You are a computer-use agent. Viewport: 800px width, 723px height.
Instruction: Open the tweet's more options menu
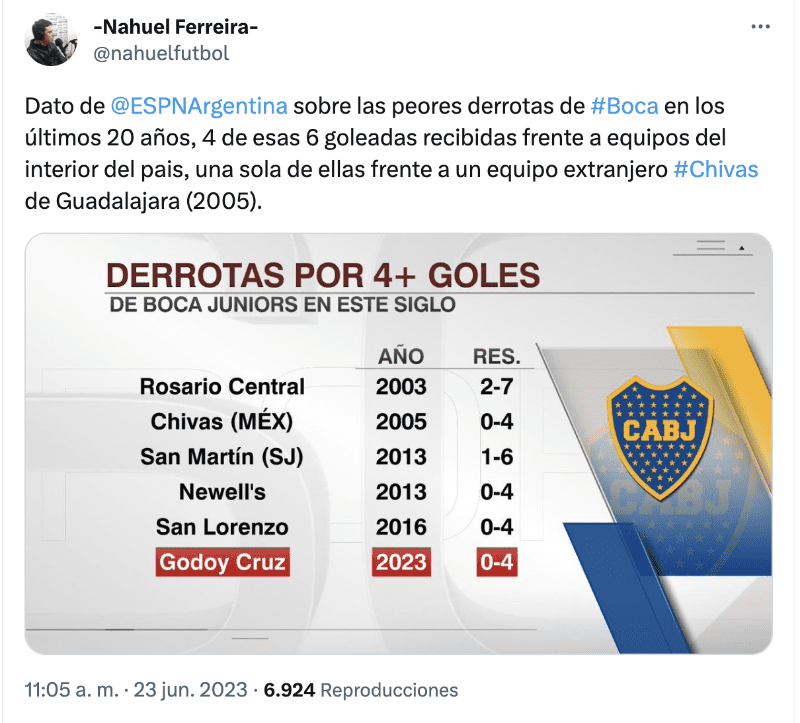point(760,28)
